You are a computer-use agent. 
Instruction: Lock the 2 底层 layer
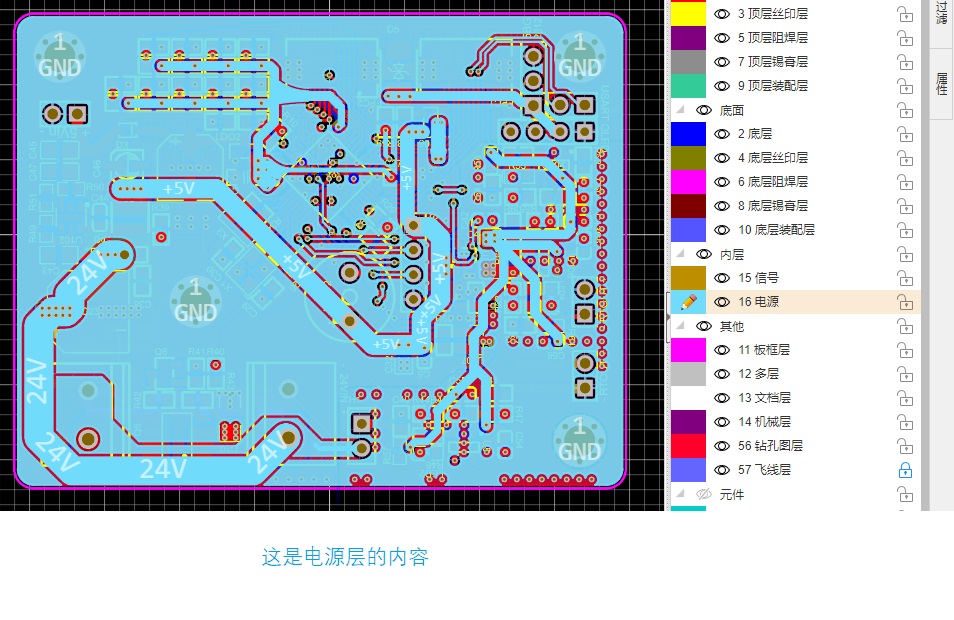pos(905,134)
